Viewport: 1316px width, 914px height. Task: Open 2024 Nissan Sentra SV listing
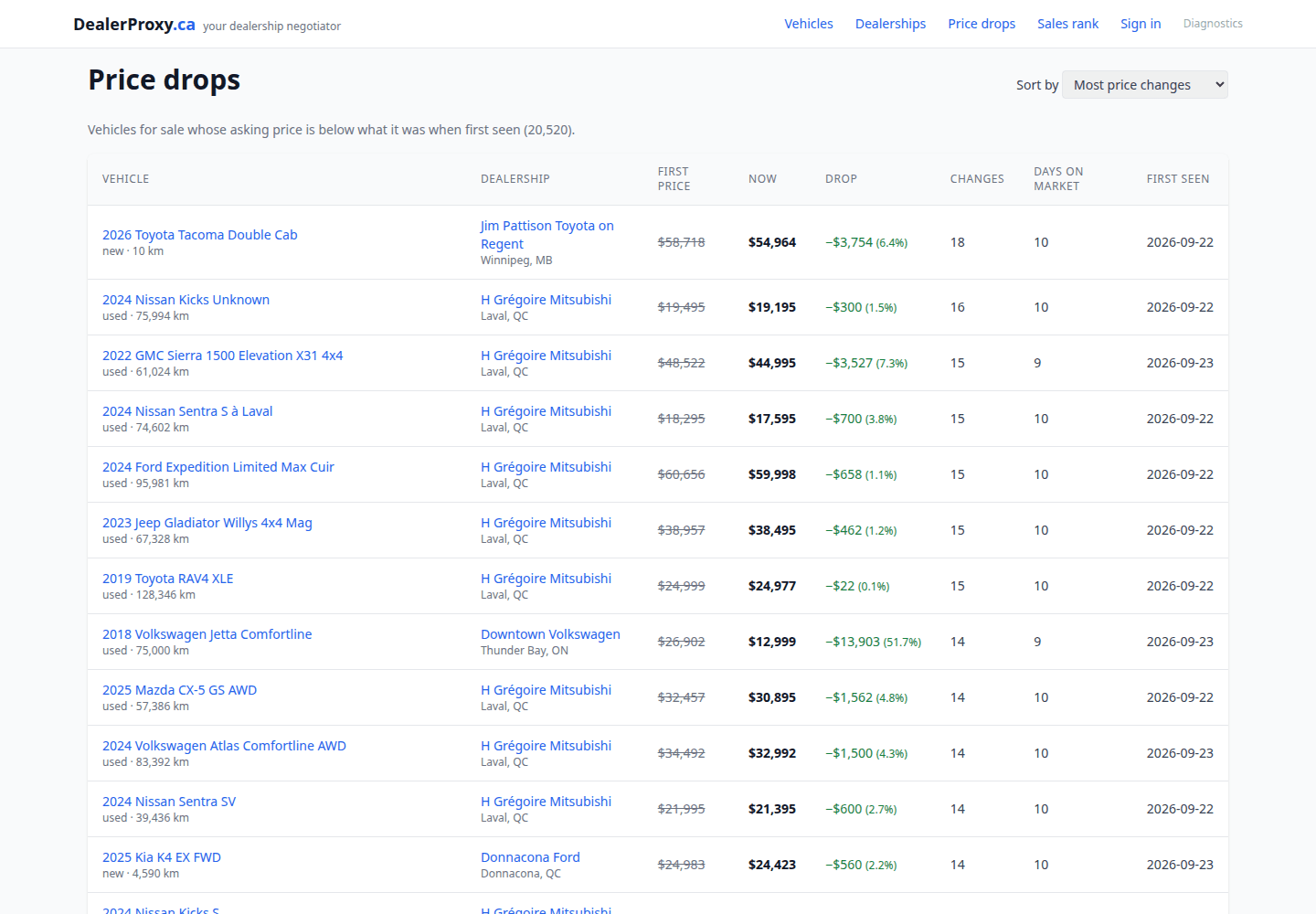[169, 802]
